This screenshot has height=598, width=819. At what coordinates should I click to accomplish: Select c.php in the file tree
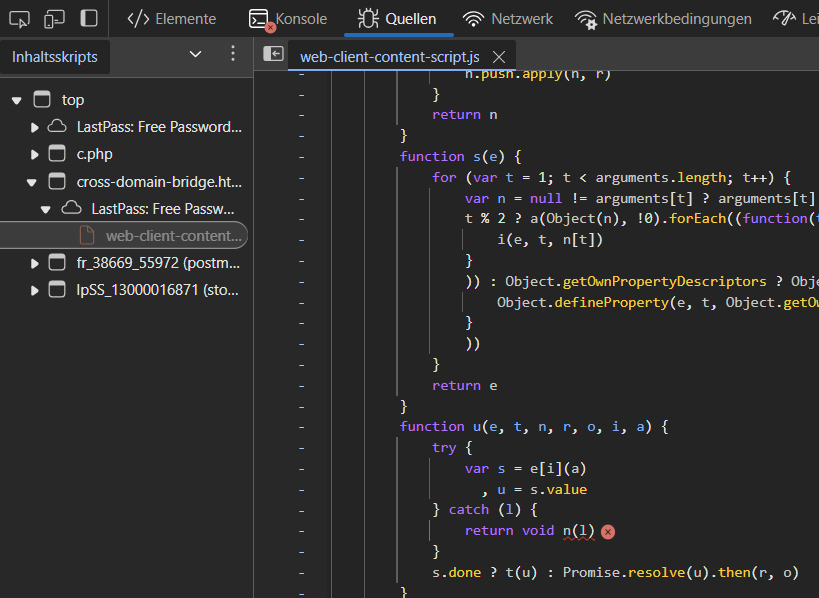tap(95, 154)
